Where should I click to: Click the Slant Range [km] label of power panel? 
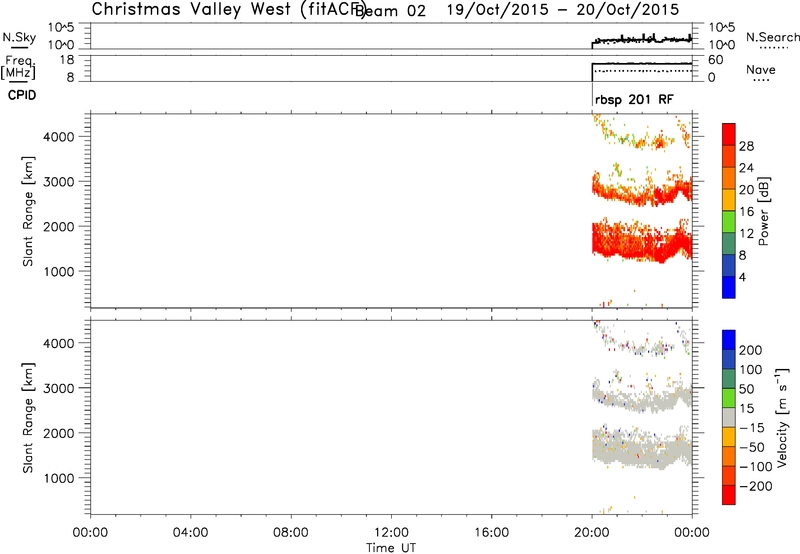28,211
